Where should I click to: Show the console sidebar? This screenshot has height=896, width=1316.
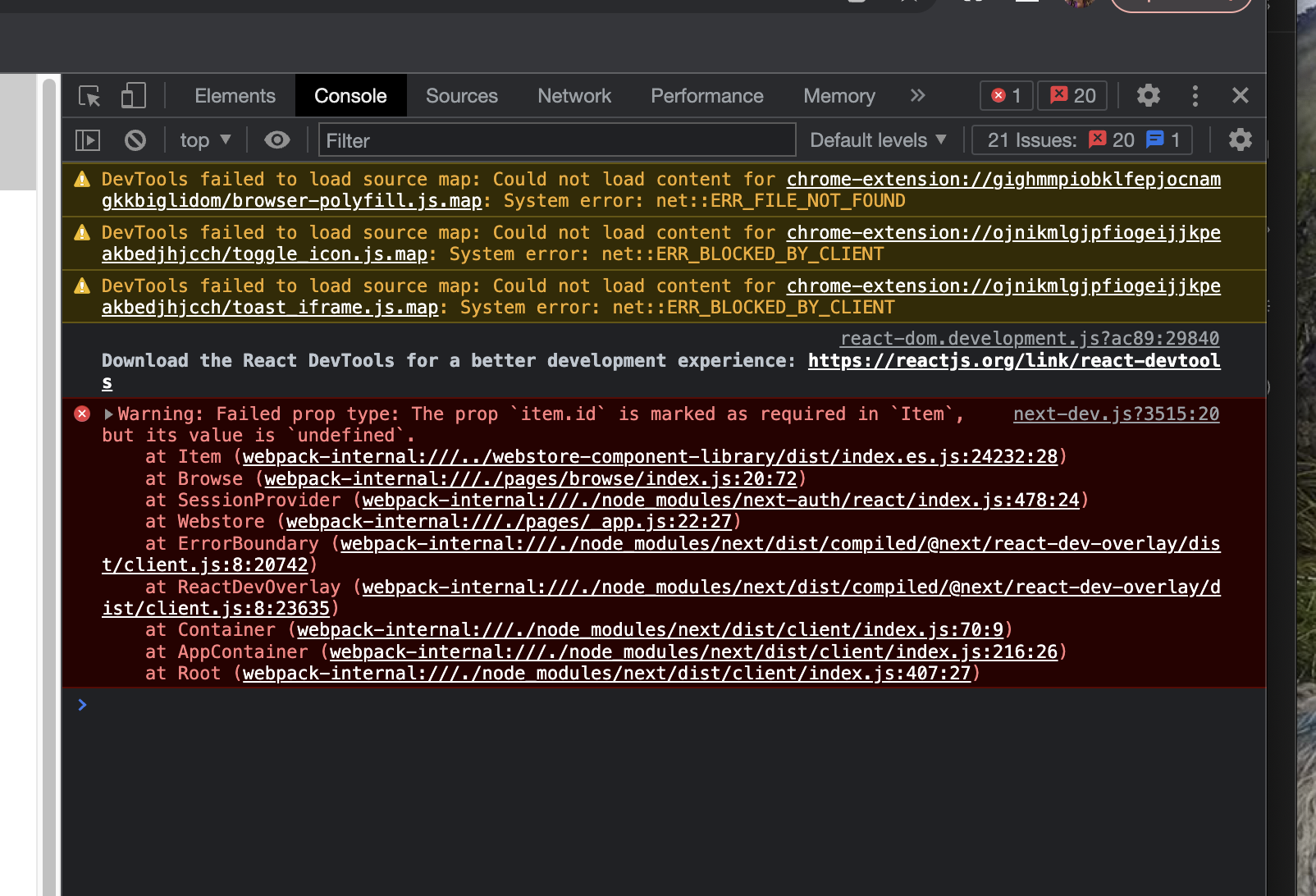tap(88, 140)
